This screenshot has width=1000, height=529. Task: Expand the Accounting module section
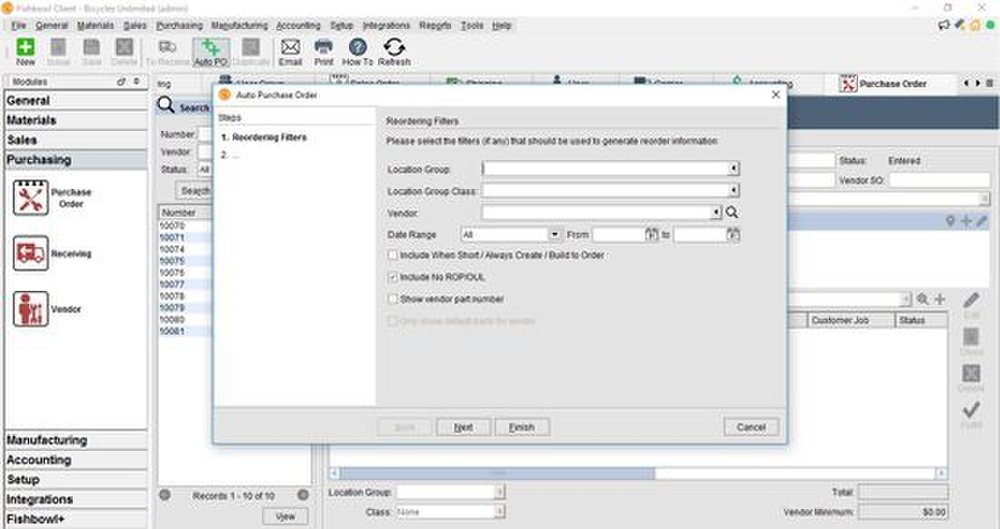point(75,459)
